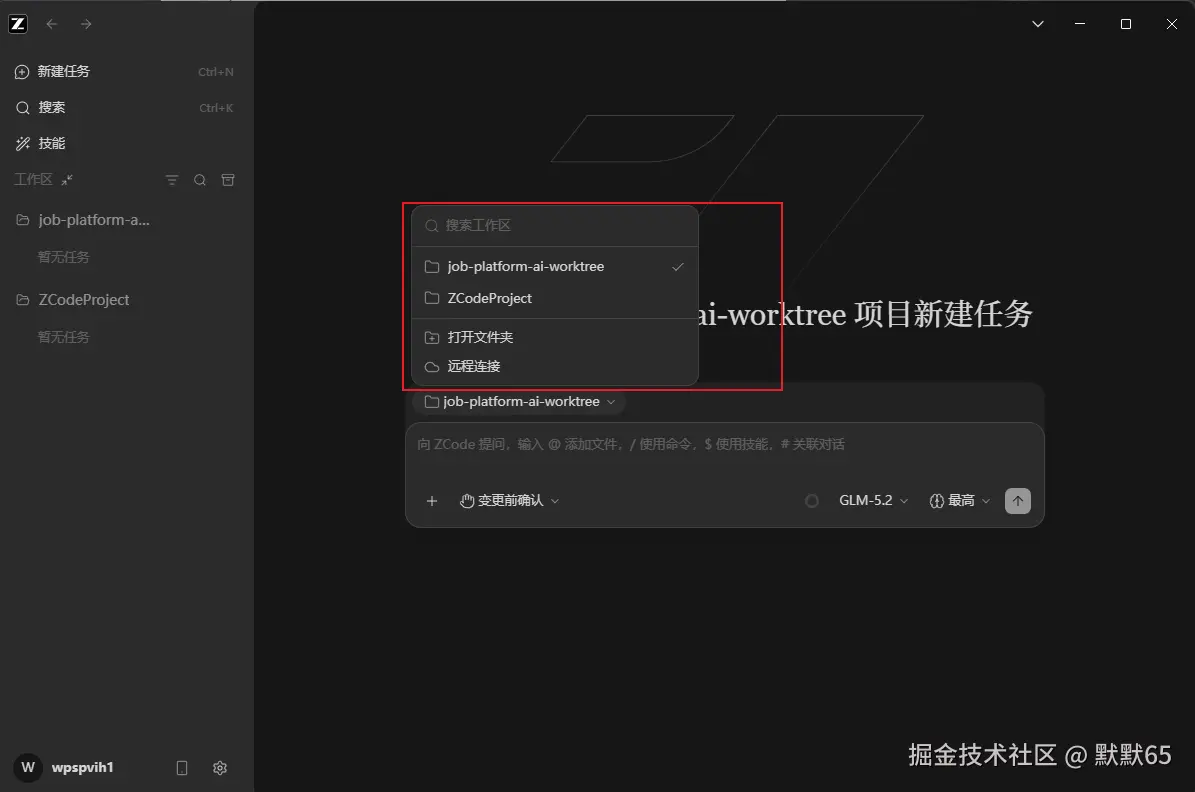Choose job-platform-ai-worktree in the popup list
Screen dimensions: 1195x792
click(555, 267)
